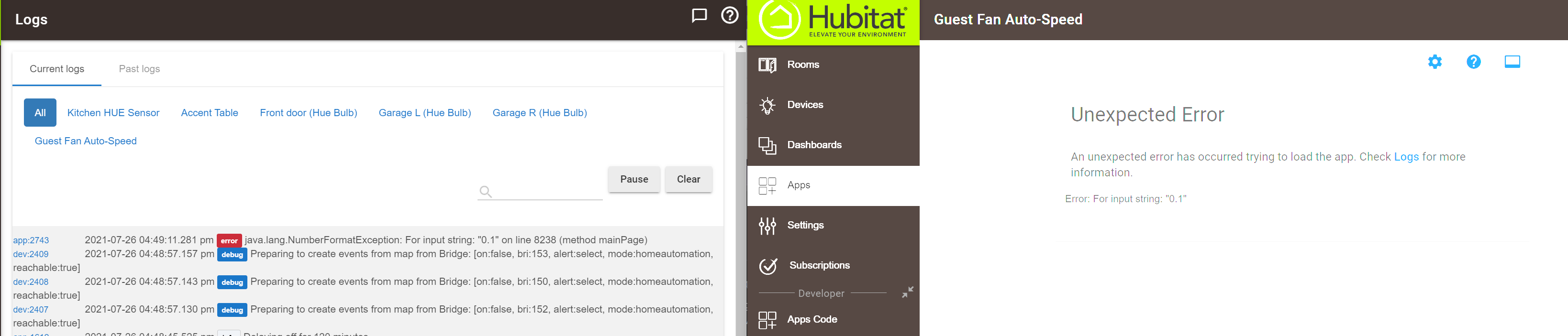
Task: Click the debug badge on dev:2408 row
Action: tap(232, 282)
